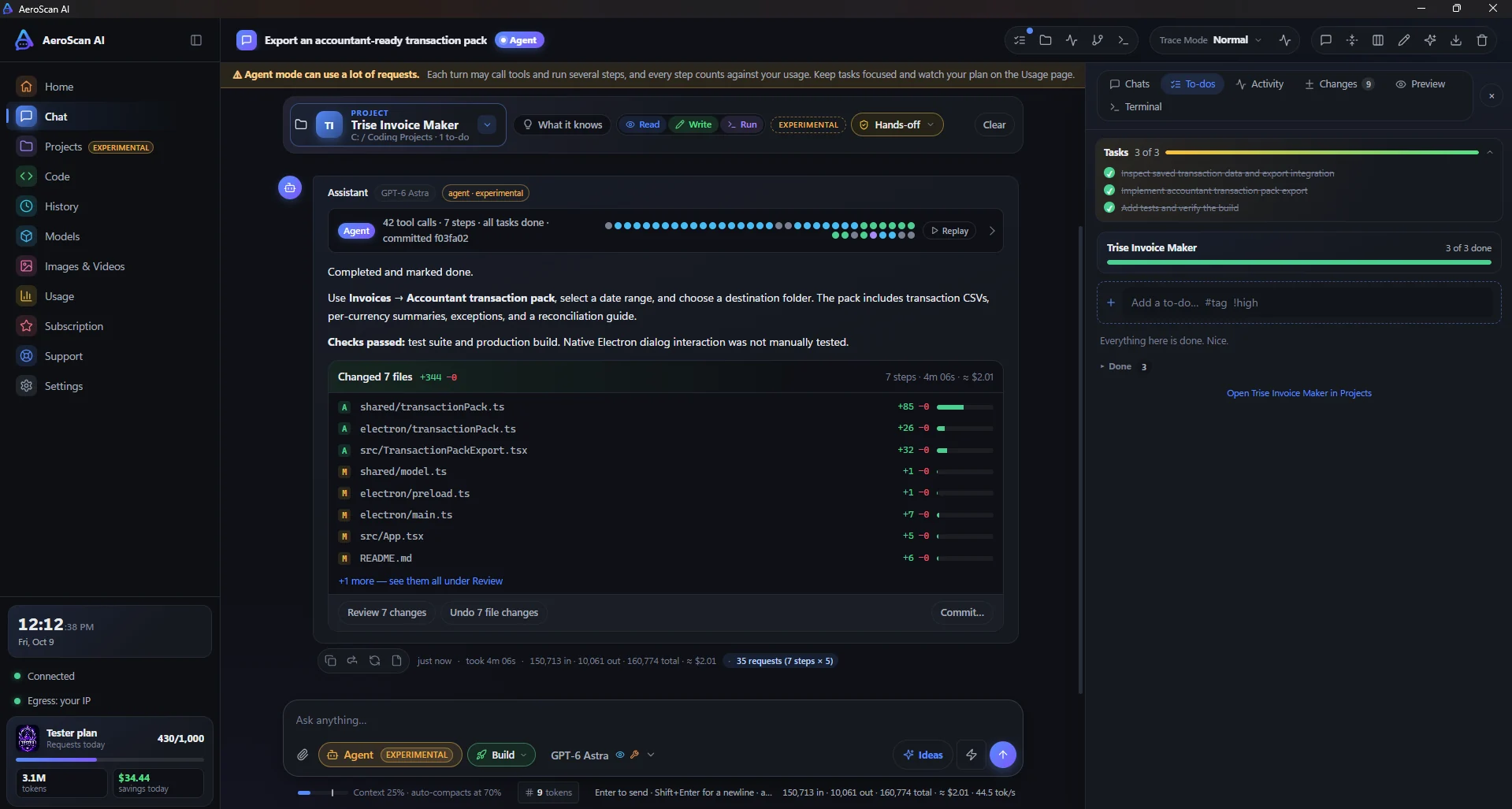The image size is (1512, 809).
Task: Toggle the Read permission pill
Action: (x=643, y=124)
